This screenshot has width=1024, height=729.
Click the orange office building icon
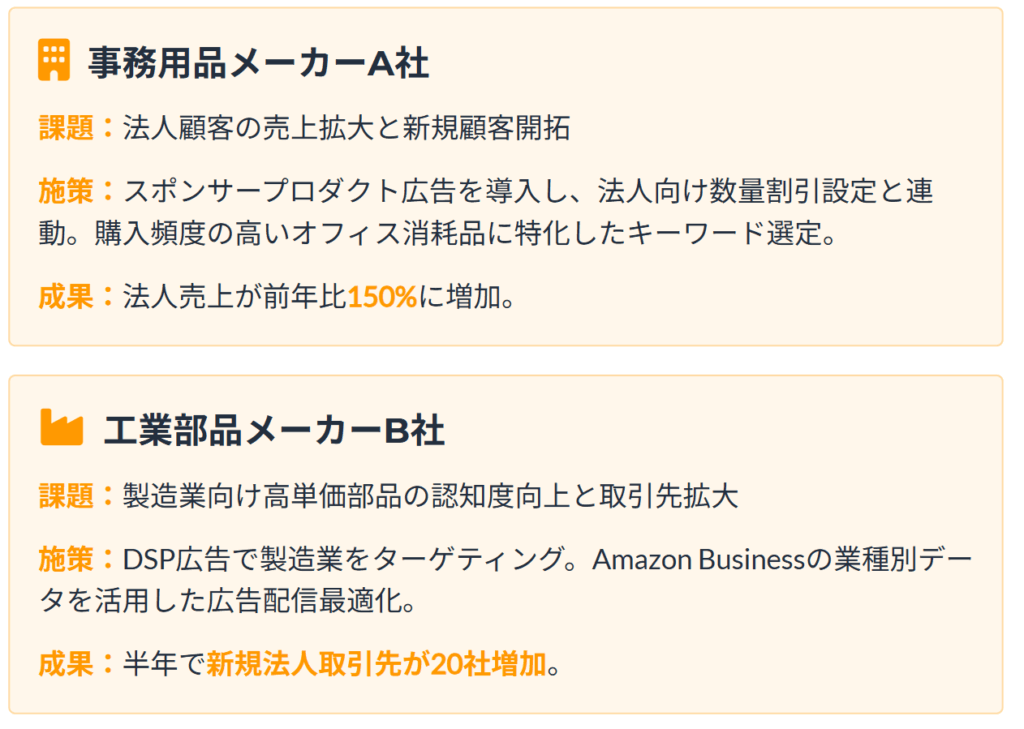(54, 60)
